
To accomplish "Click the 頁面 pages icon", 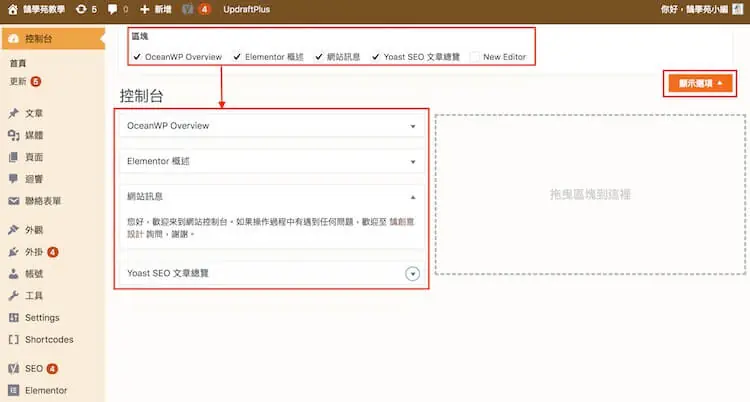I will click(x=13, y=157).
